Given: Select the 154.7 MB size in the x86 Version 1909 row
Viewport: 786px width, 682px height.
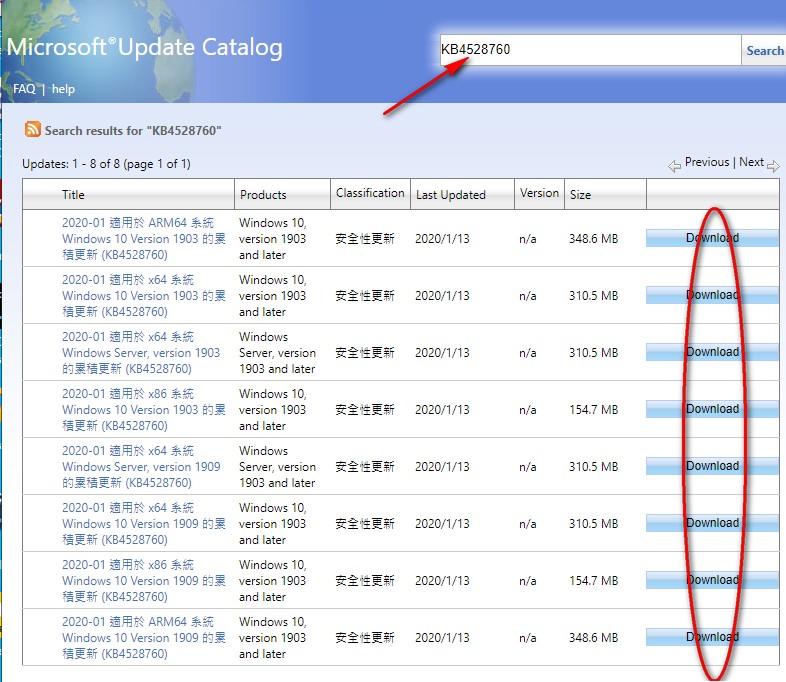Looking at the screenshot, I should [594, 581].
